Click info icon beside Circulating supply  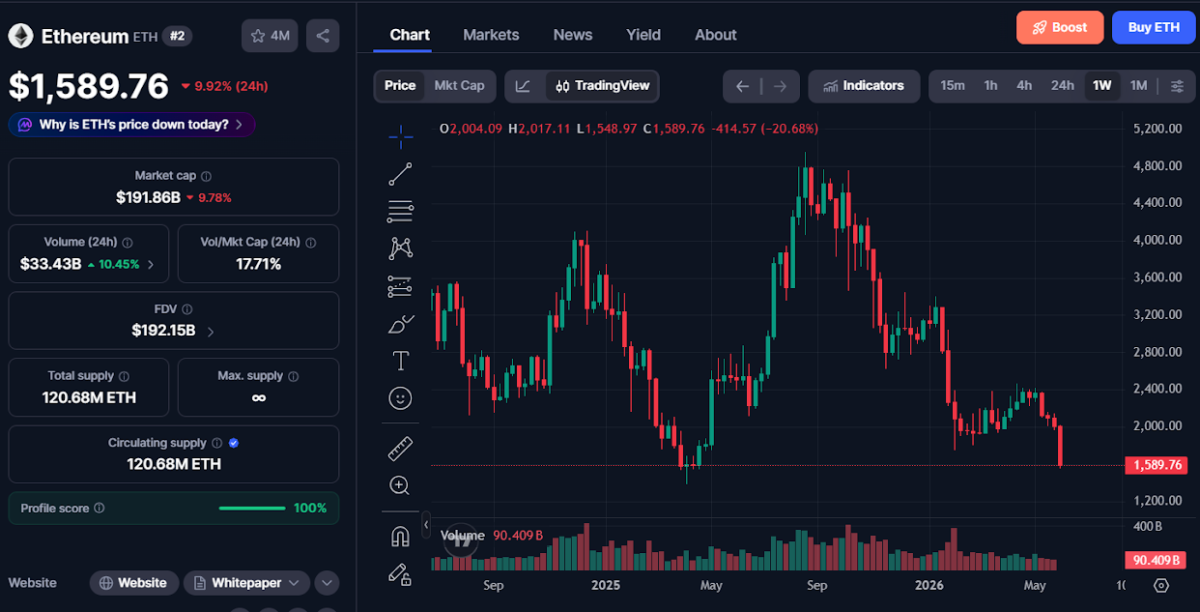click(216, 443)
